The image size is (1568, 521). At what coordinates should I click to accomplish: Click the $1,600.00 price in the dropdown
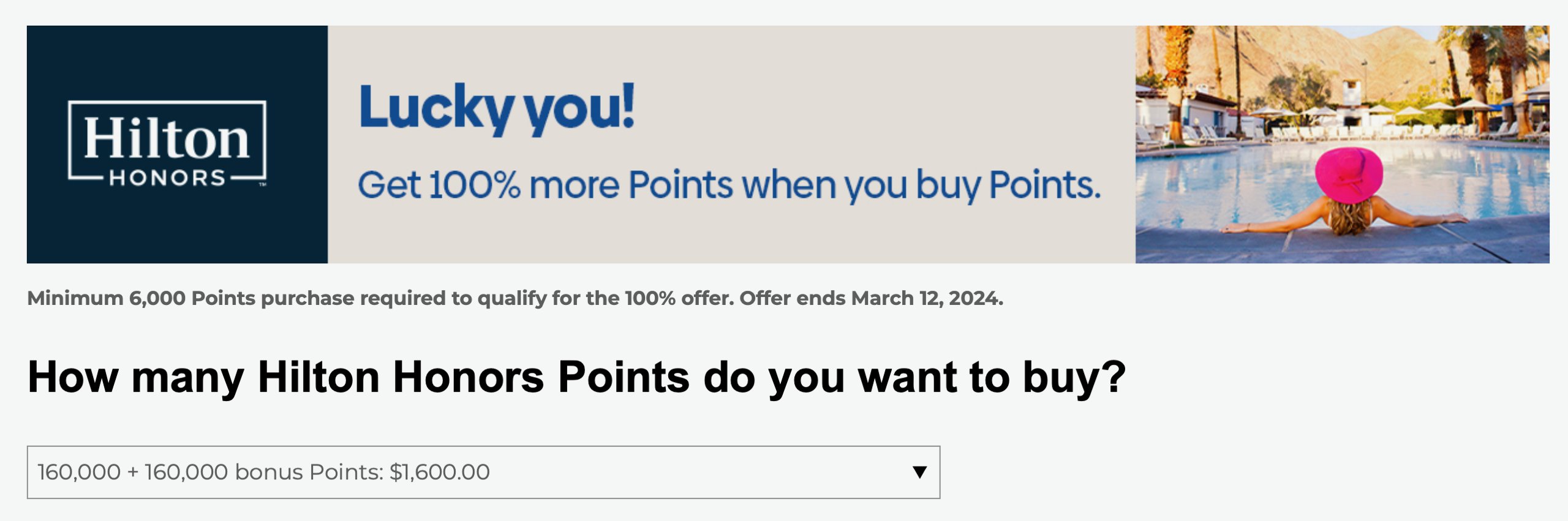click(440, 472)
